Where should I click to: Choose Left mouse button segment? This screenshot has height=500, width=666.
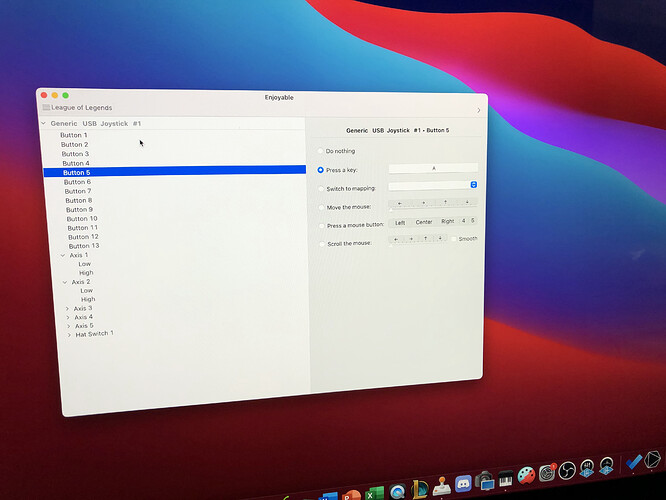pos(400,223)
